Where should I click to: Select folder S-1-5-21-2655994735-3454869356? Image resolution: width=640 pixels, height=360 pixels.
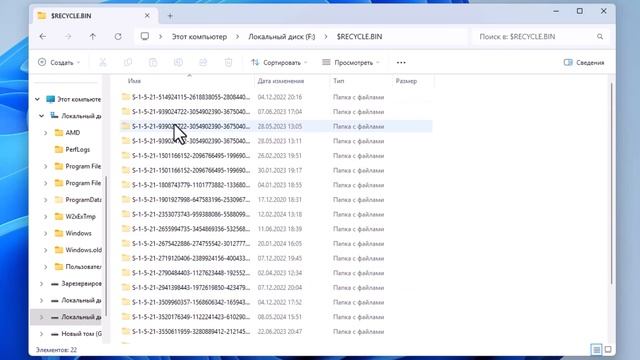[x=191, y=229]
